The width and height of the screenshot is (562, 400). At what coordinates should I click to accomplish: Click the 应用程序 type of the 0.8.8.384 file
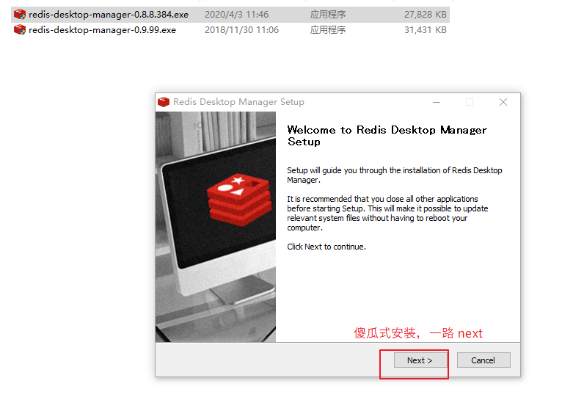coord(328,15)
